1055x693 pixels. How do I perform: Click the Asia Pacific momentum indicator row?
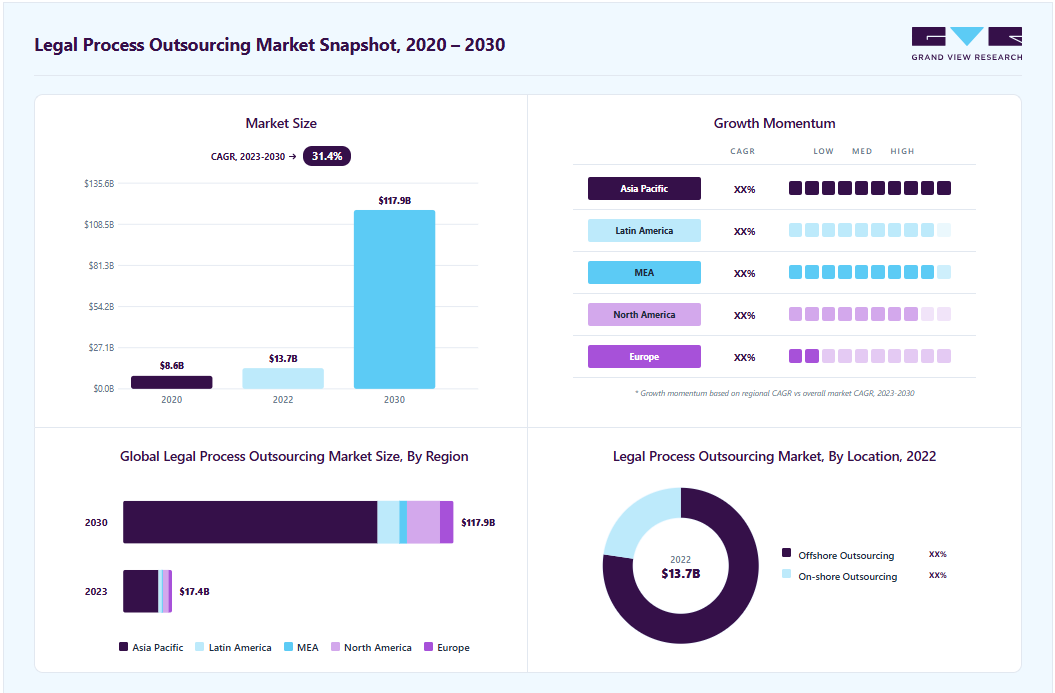coord(870,188)
